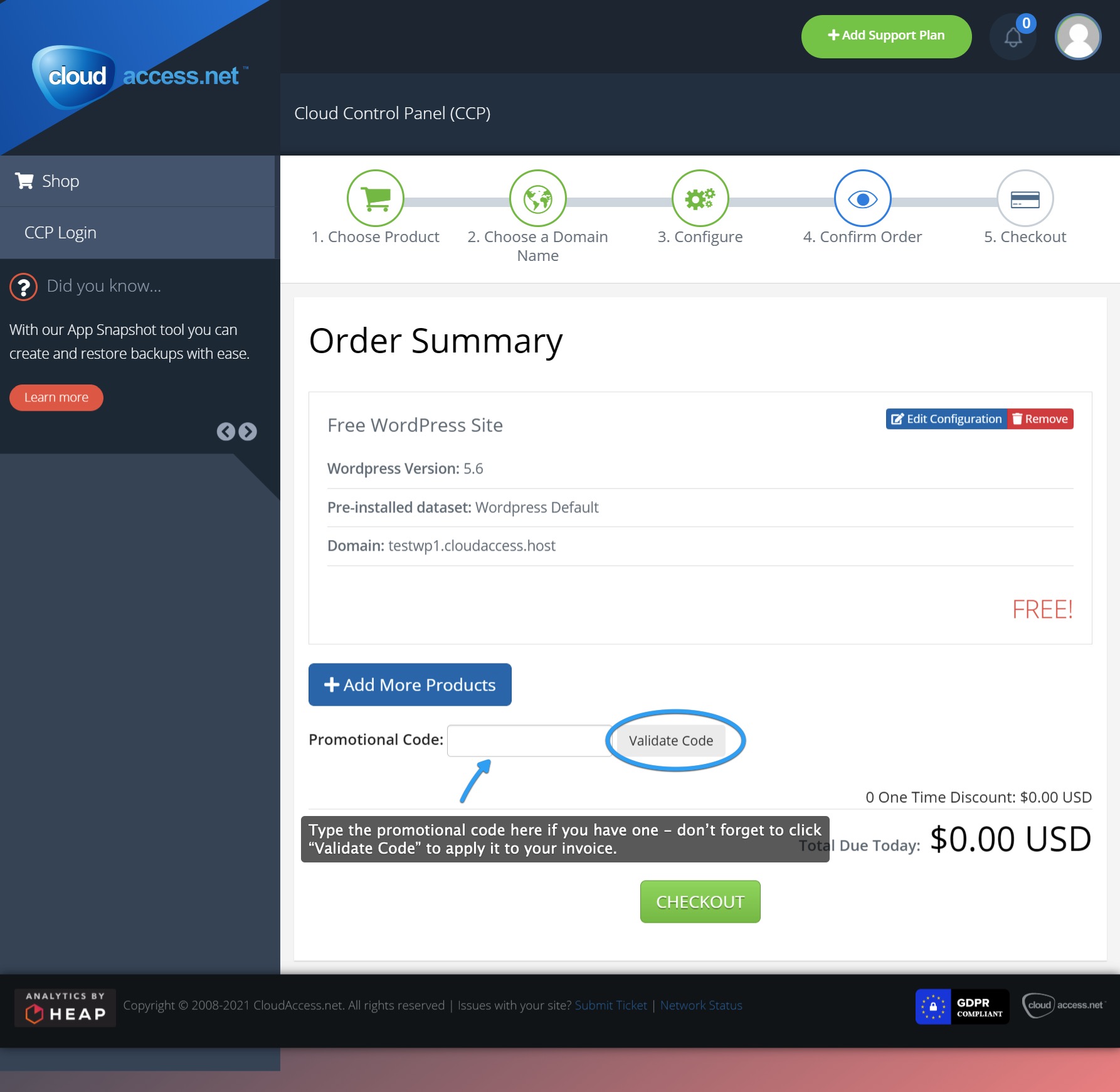This screenshot has height=1092, width=1120.
Task: Open the Submit Ticket link
Action: point(611,1005)
